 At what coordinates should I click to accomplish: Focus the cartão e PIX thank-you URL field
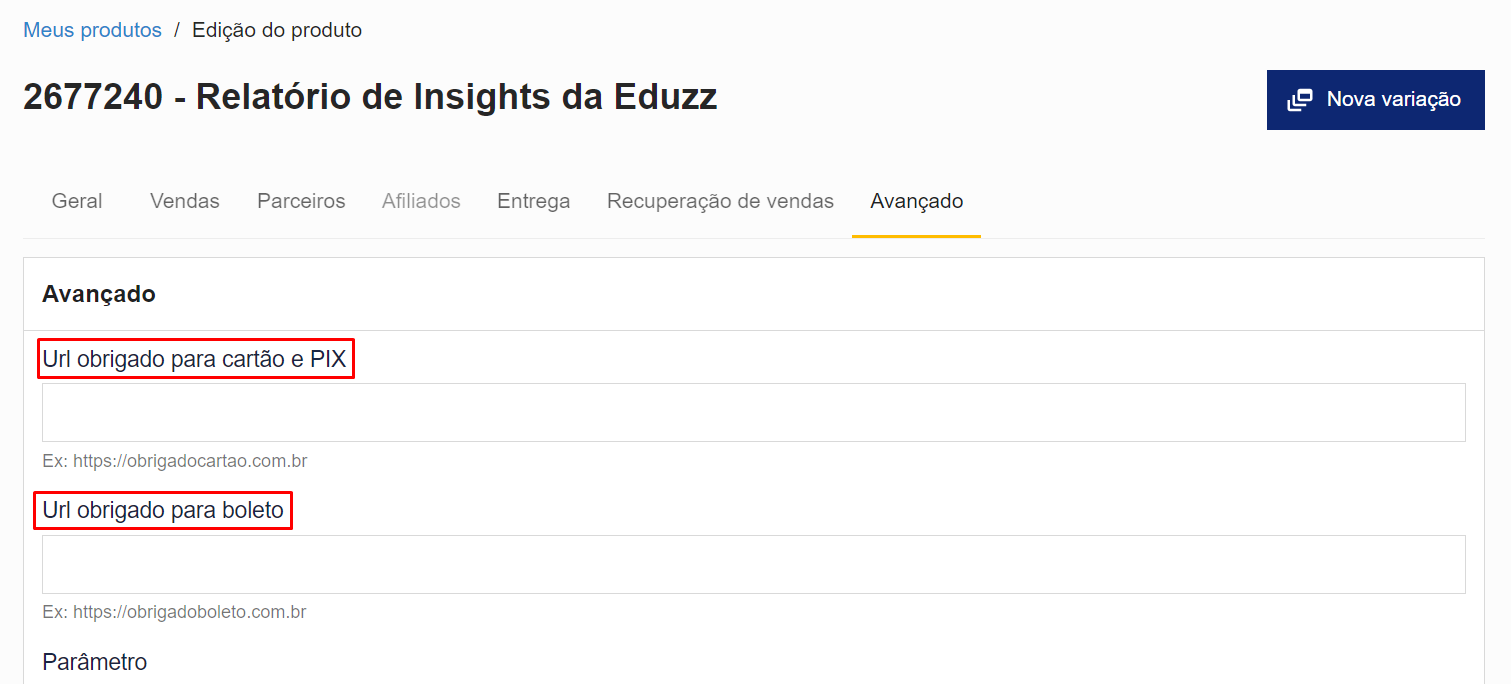tap(753, 412)
